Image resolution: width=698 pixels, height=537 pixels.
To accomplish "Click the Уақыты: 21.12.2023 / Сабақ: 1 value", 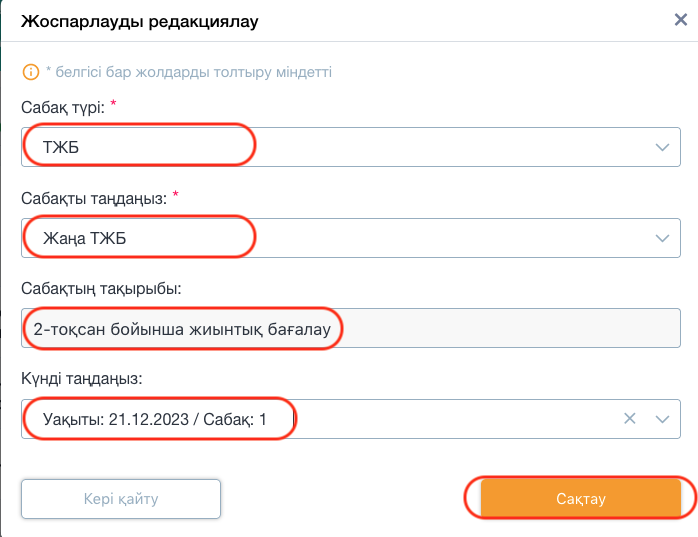I will (154, 419).
